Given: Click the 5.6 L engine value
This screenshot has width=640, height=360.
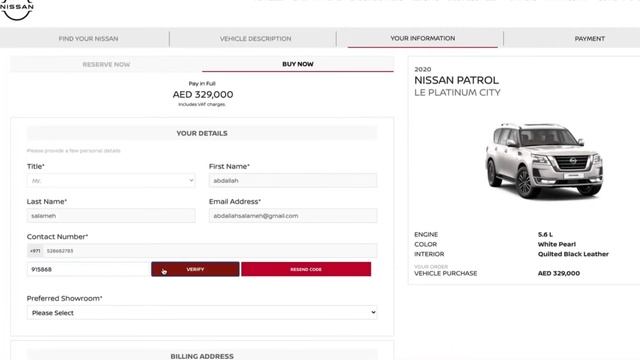Looking at the screenshot, I should pos(545,234).
